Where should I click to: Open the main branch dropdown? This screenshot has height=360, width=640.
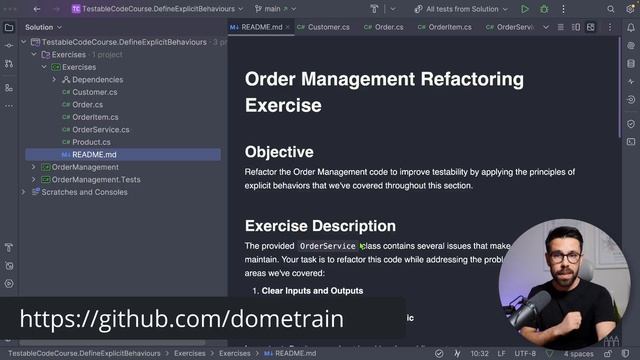[275, 9]
